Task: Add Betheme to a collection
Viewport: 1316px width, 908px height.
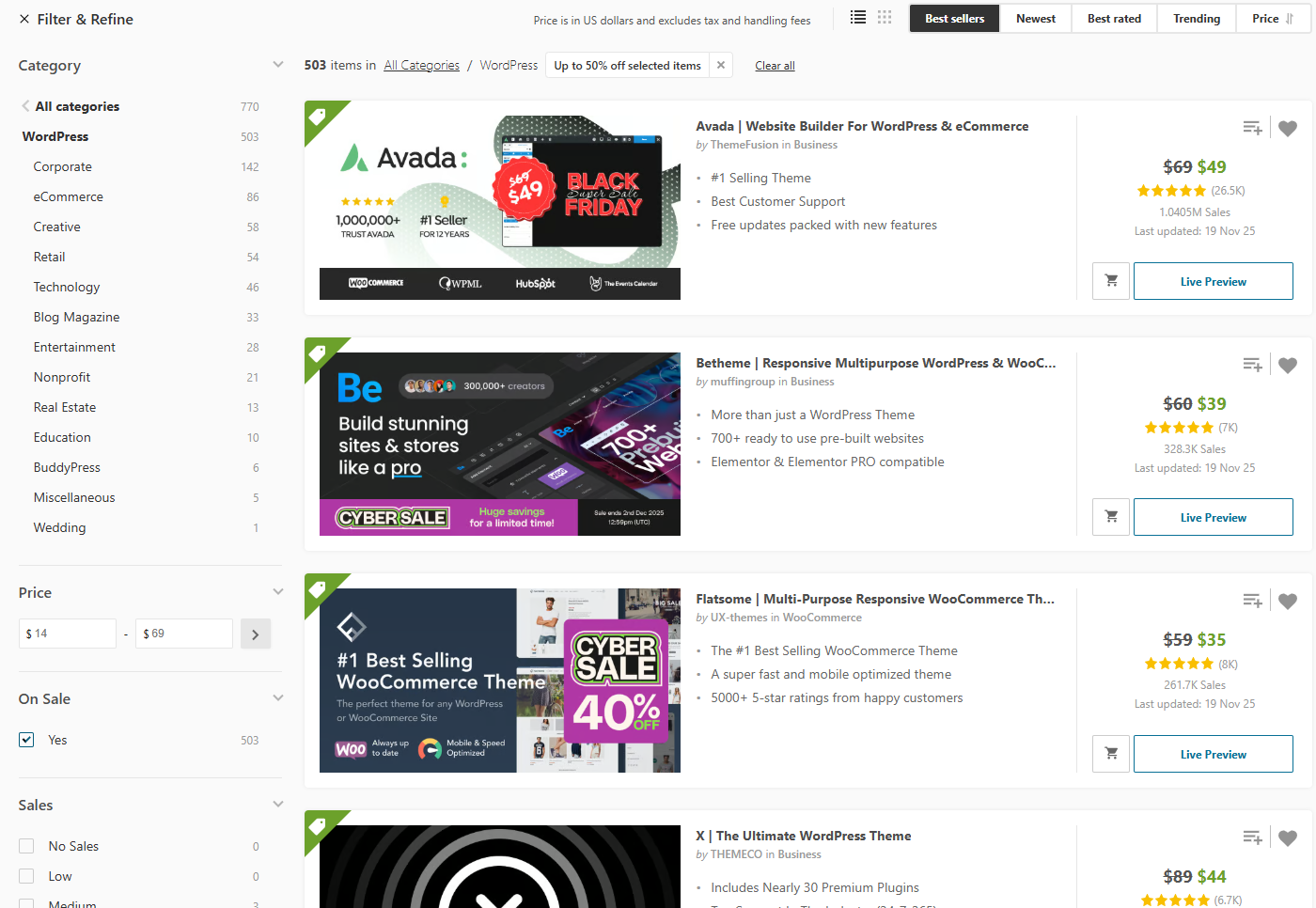Action: pos(1251,364)
